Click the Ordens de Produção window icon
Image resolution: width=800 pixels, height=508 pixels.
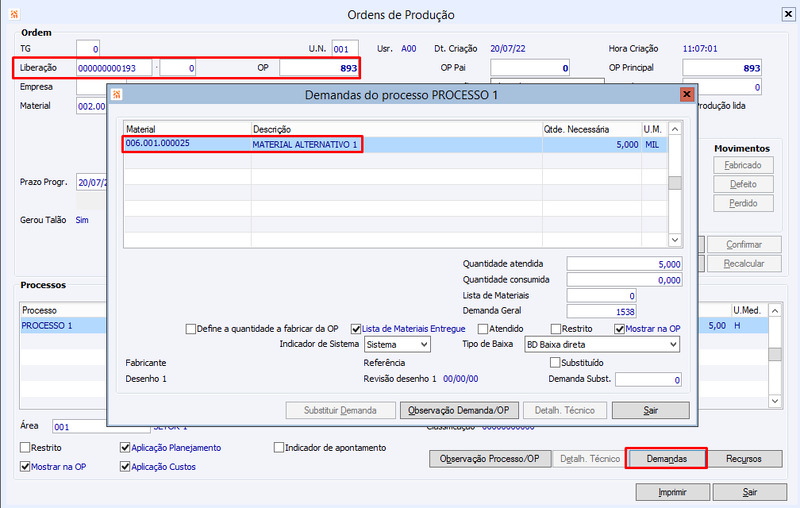pos(14,14)
